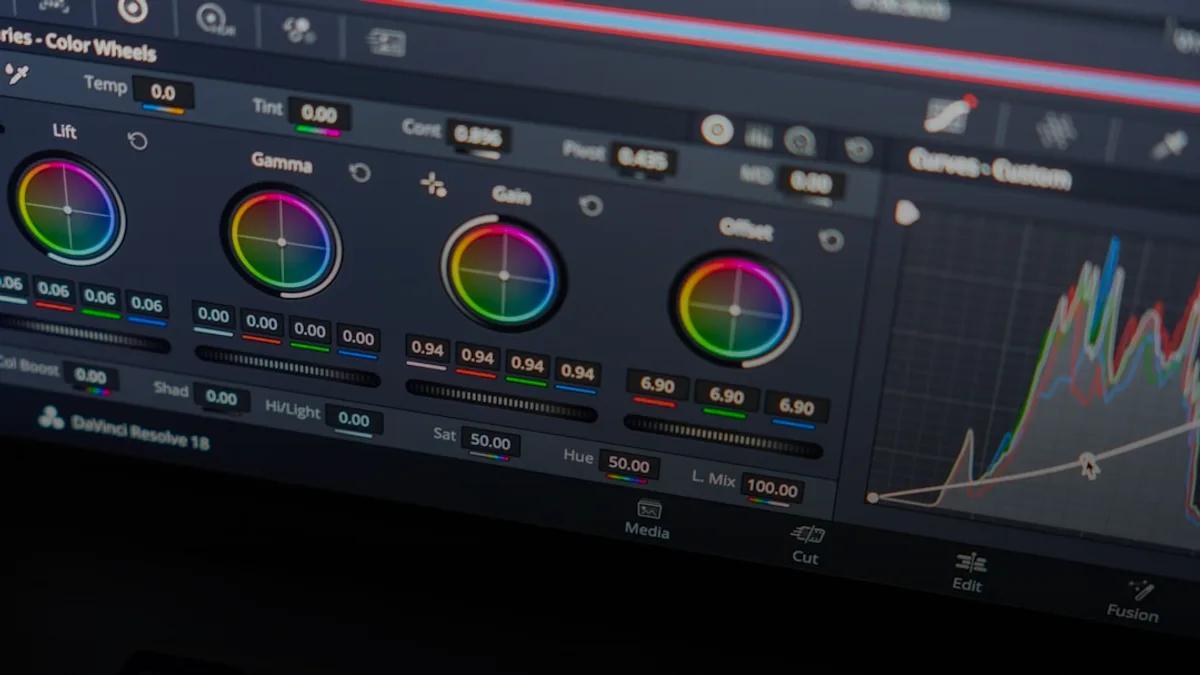Go to the Cut page
The image size is (1200, 675).
[x=806, y=544]
